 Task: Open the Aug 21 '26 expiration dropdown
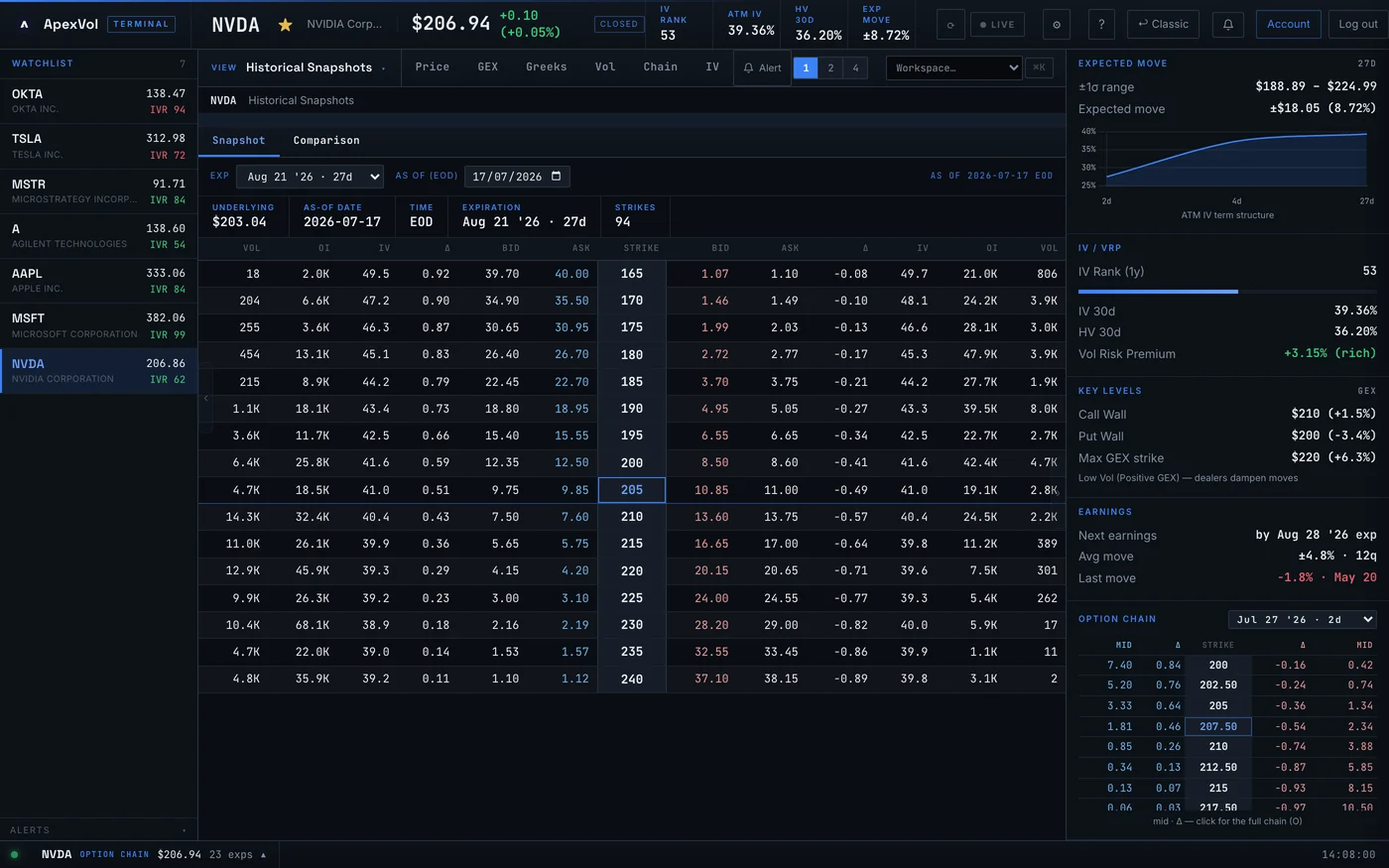click(310, 177)
